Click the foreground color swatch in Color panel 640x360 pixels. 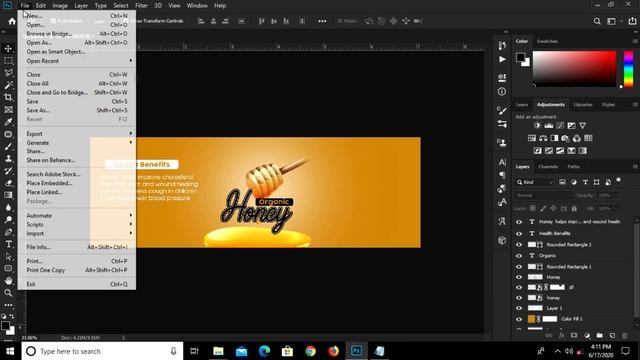[x=520, y=58]
